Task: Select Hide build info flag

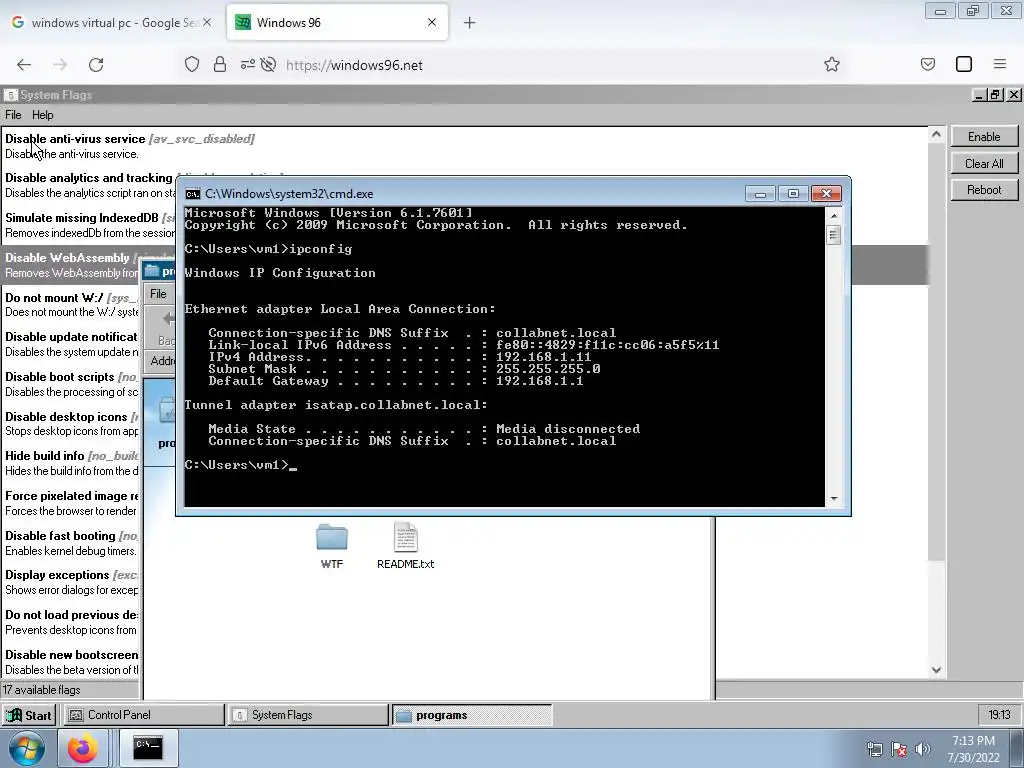Action: (x=72, y=463)
